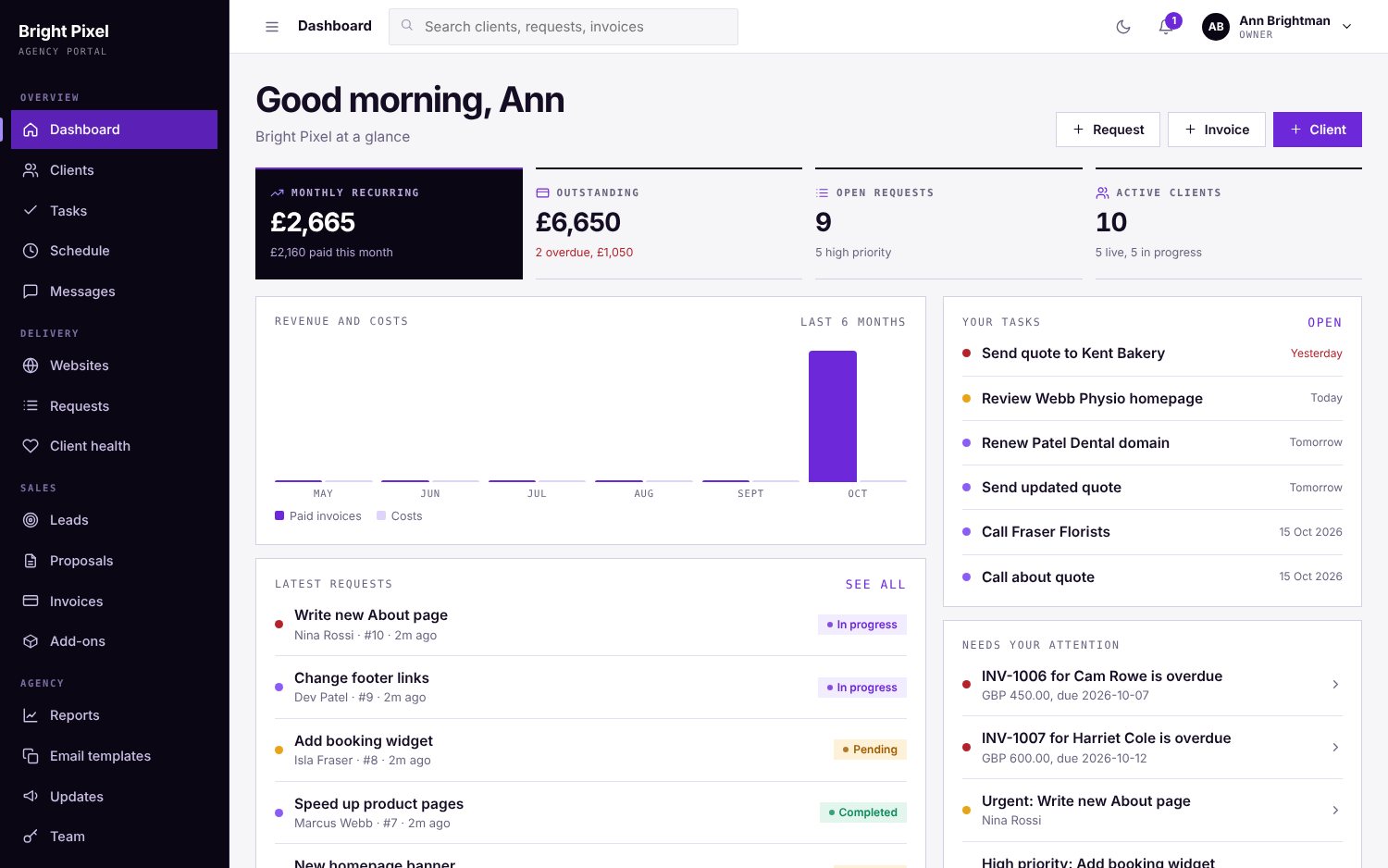
Task: Click the October paid invoices bar
Action: click(x=833, y=416)
